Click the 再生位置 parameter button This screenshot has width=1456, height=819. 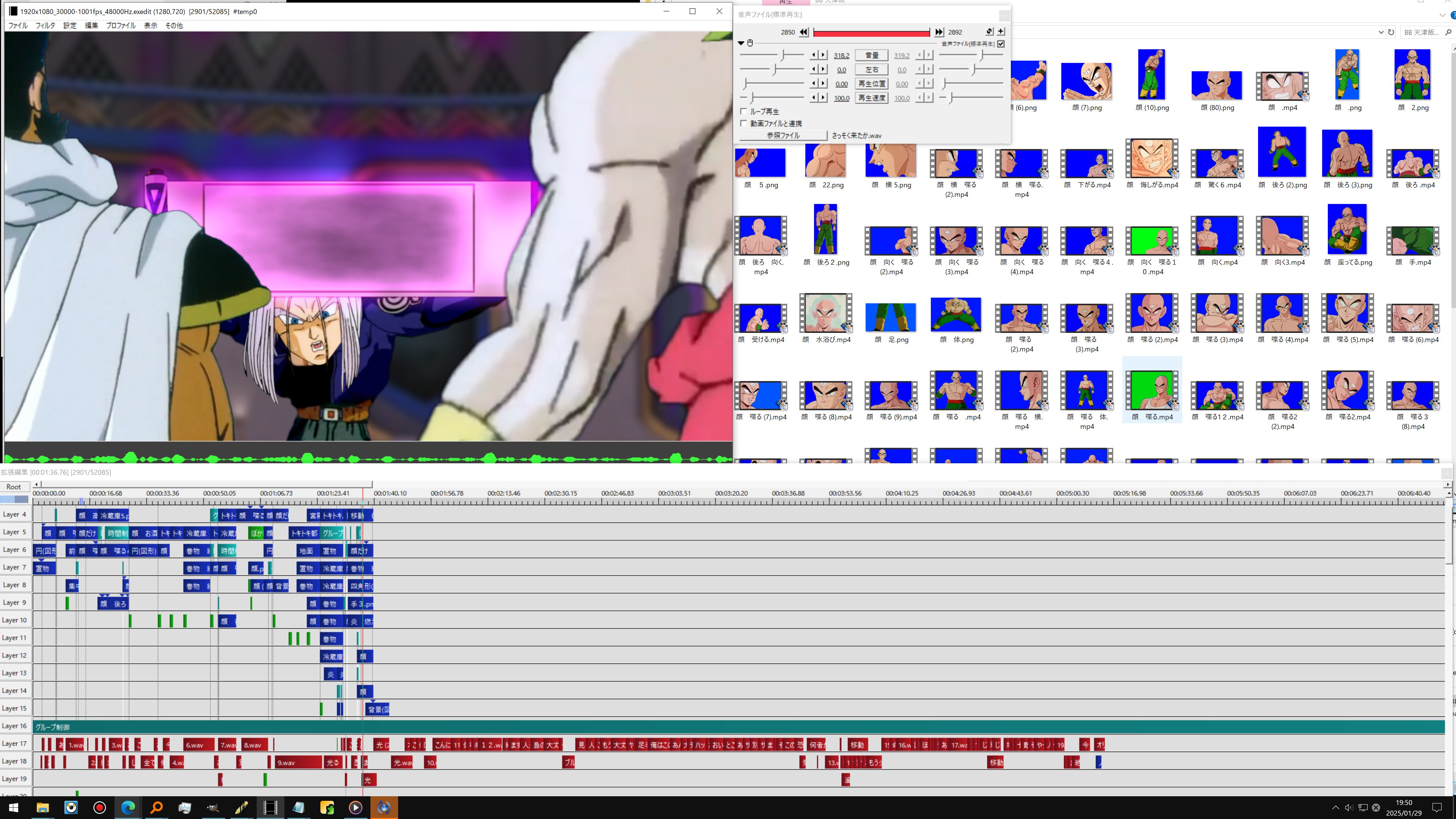click(872, 83)
